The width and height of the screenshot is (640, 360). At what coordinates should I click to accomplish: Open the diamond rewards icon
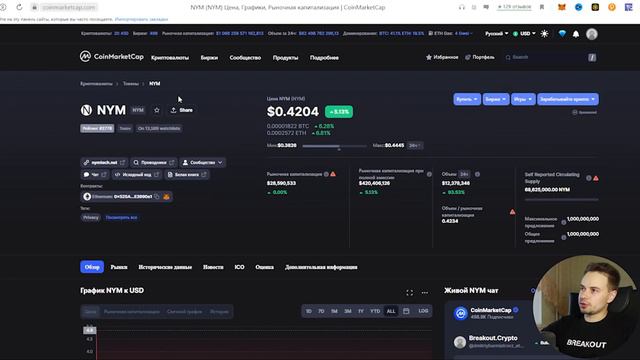tap(562, 34)
